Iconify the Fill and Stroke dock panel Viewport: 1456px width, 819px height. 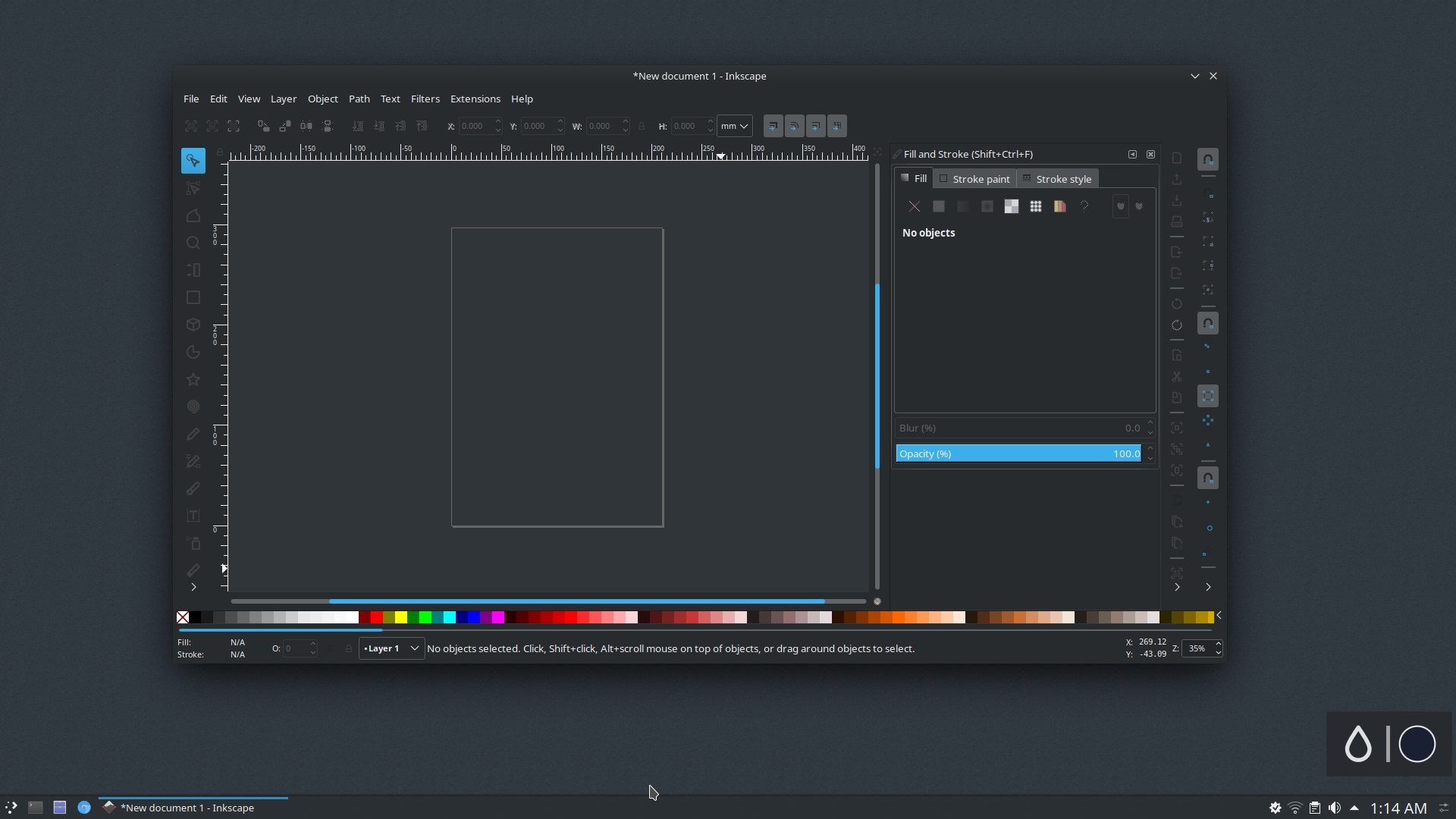pos(1132,155)
